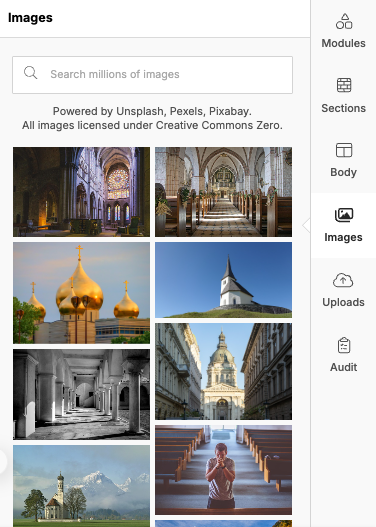Open the Audit clipboard icon
Viewport: 376px width, 527px height.
pyautogui.click(x=344, y=345)
